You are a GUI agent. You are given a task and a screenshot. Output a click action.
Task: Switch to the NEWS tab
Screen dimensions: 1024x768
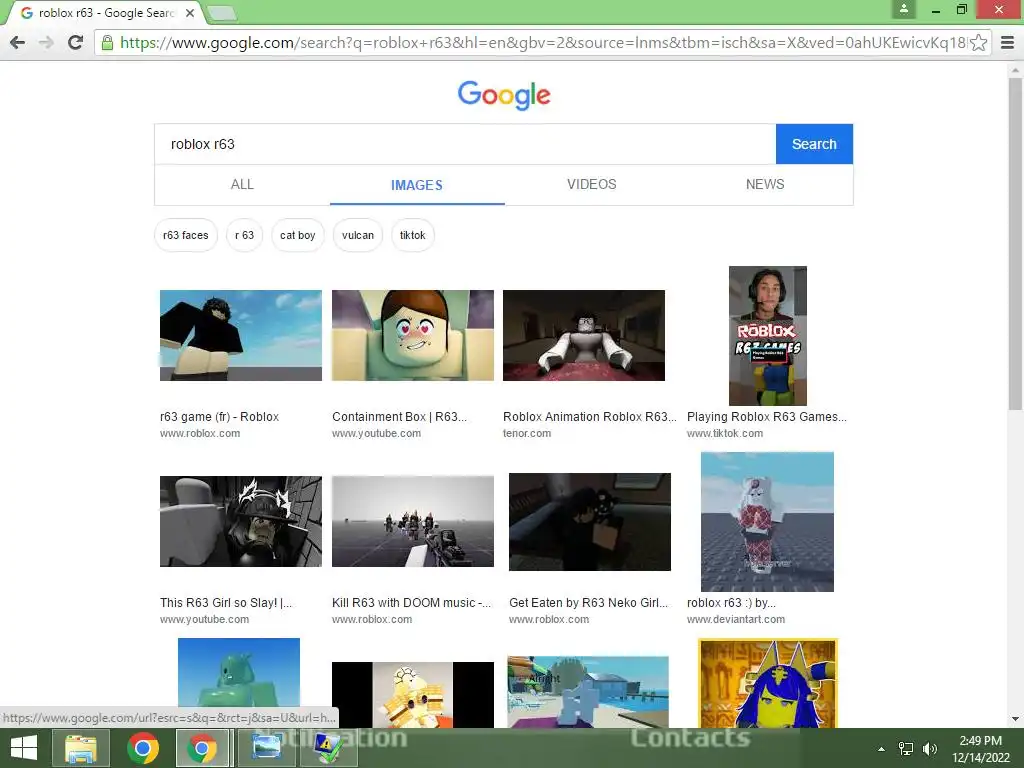[765, 184]
